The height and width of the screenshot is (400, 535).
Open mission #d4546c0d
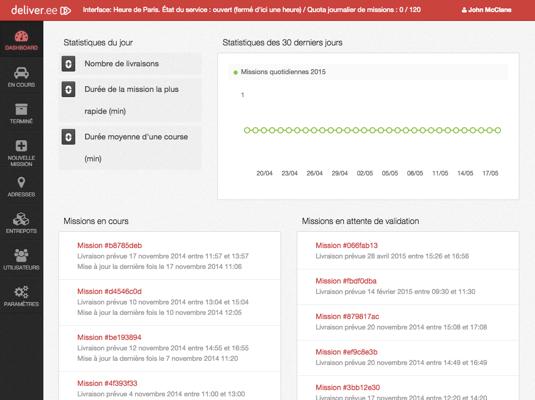pos(109,291)
